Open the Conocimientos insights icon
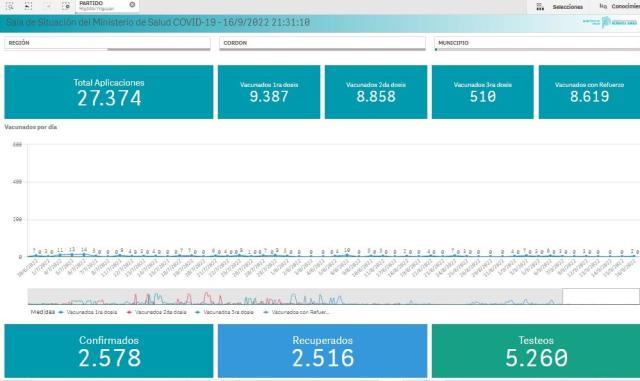 pyautogui.click(x=603, y=6)
